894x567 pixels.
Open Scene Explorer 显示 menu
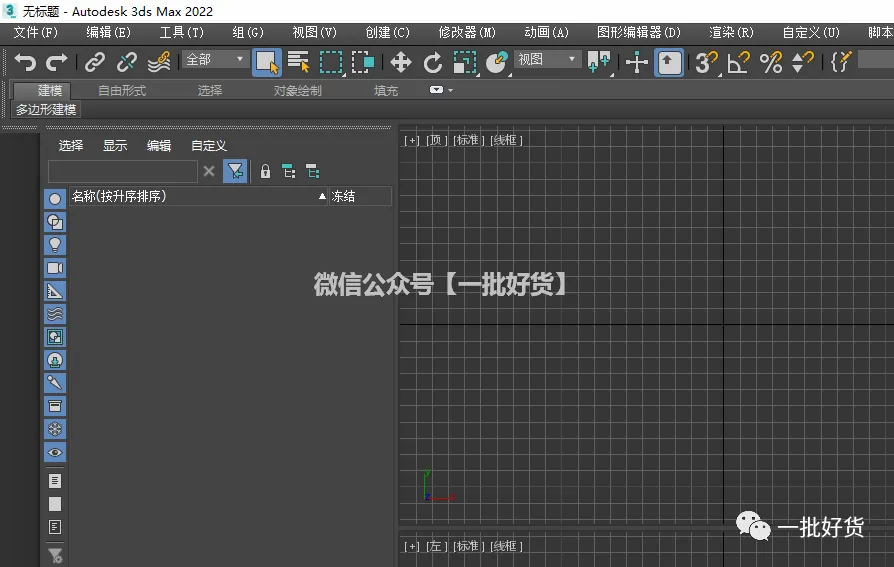115,145
